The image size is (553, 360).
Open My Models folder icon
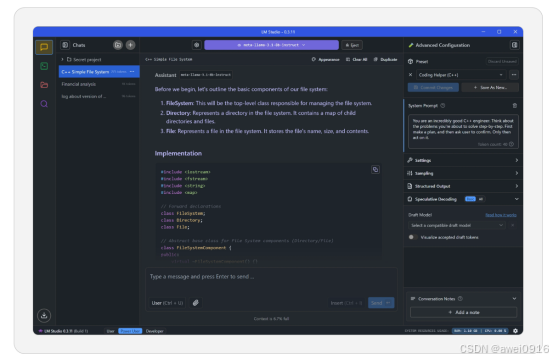tap(44, 85)
